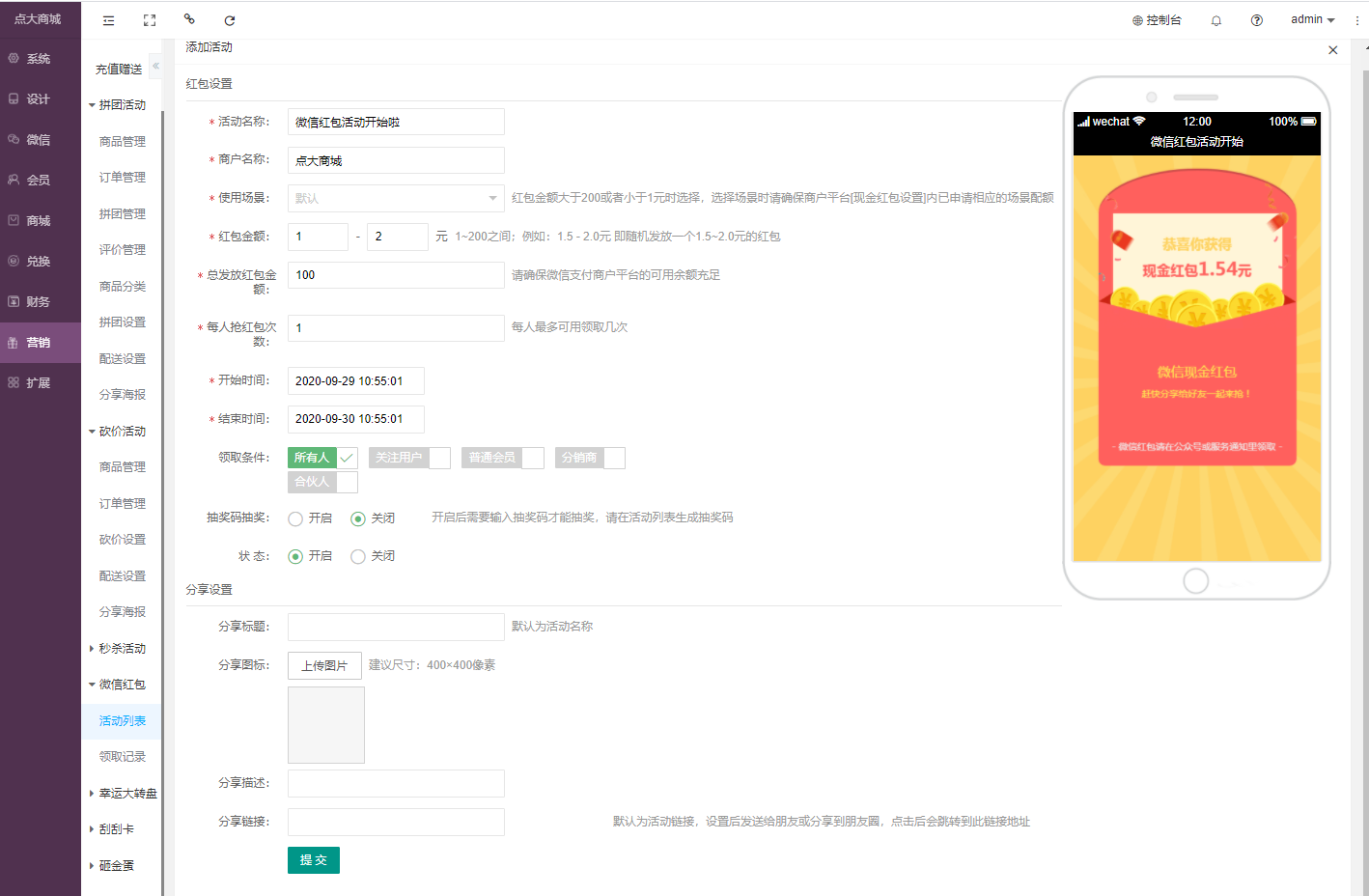The width and height of the screenshot is (1369, 896).
Task: Click the 商户名称 input field
Action: (x=396, y=160)
